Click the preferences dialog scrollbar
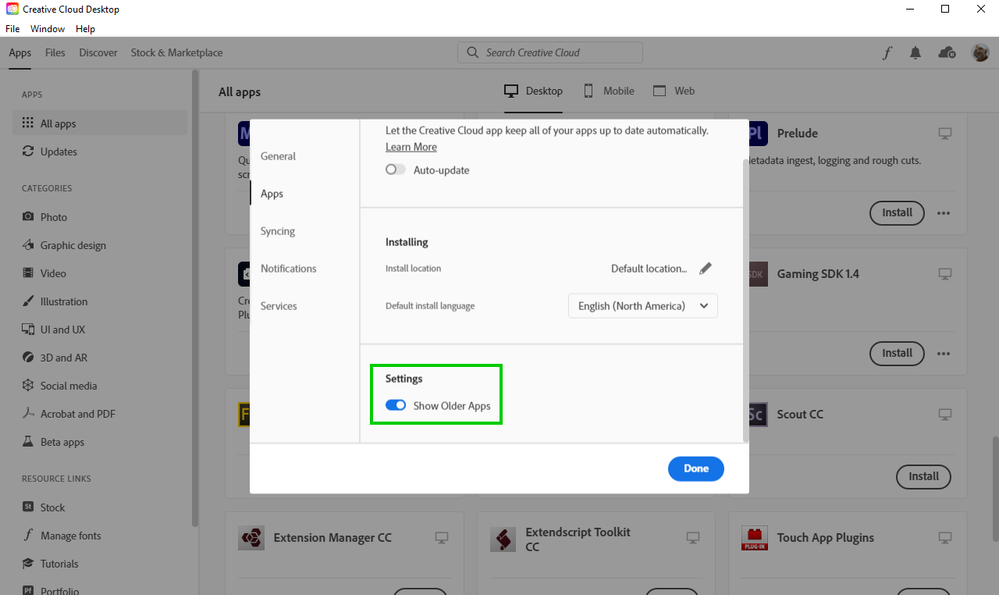This screenshot has width=999, height=595. pos(745,299)
